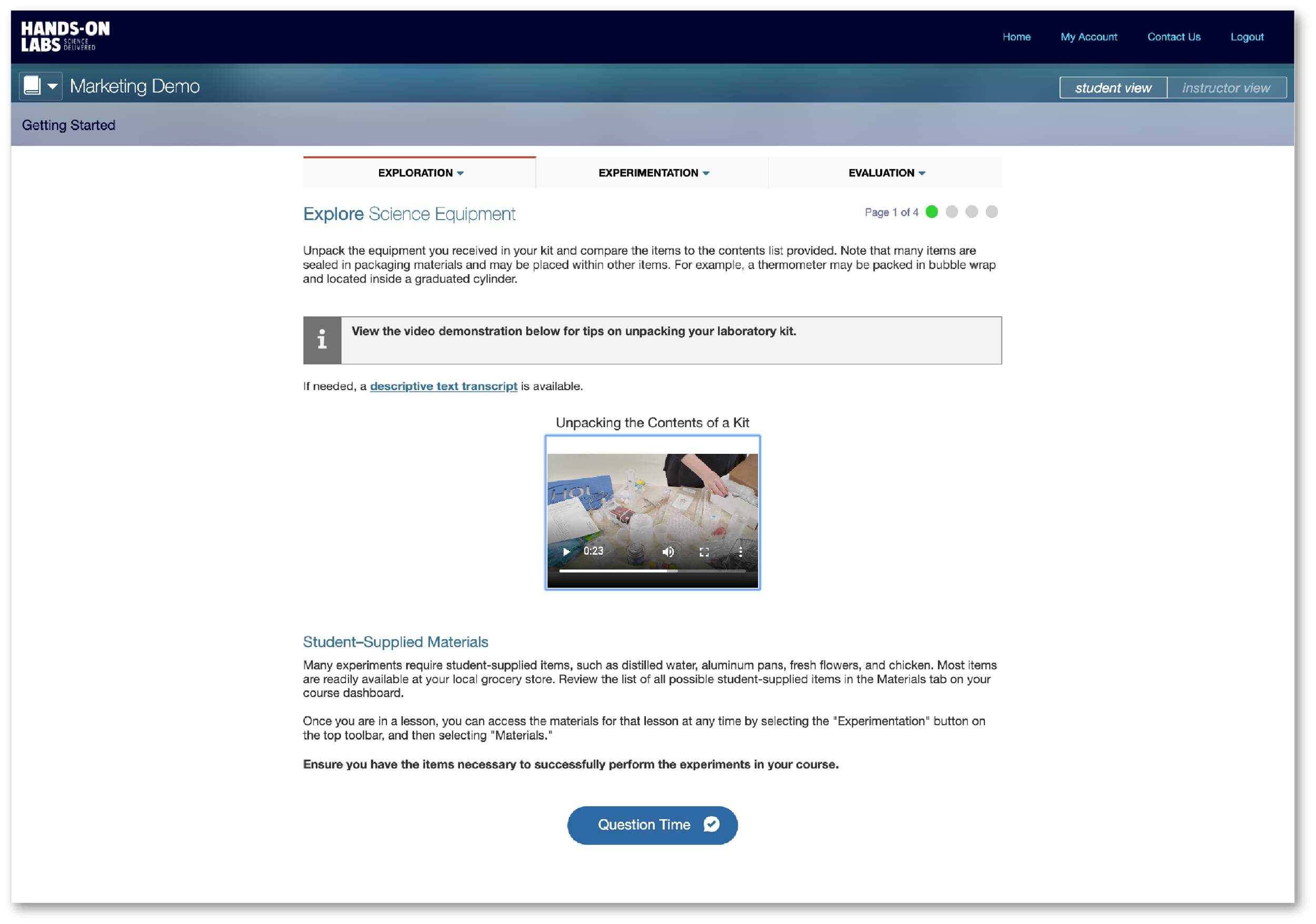Click the info icon in notice box
1316x924 pixels.
click(x=322, y=340)
